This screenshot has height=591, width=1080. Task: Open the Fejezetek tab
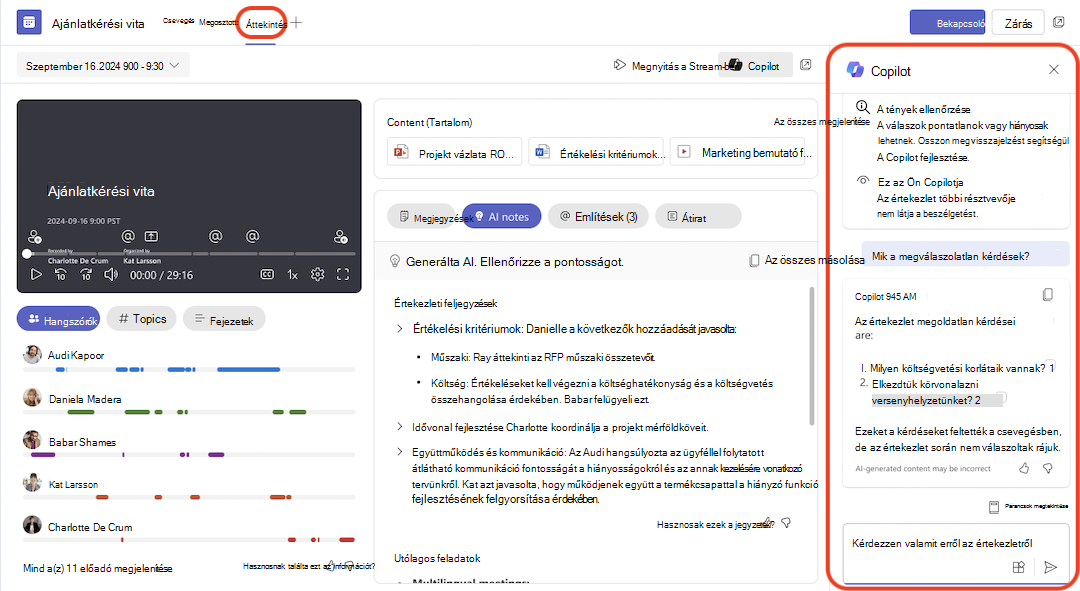click(224, 319)
